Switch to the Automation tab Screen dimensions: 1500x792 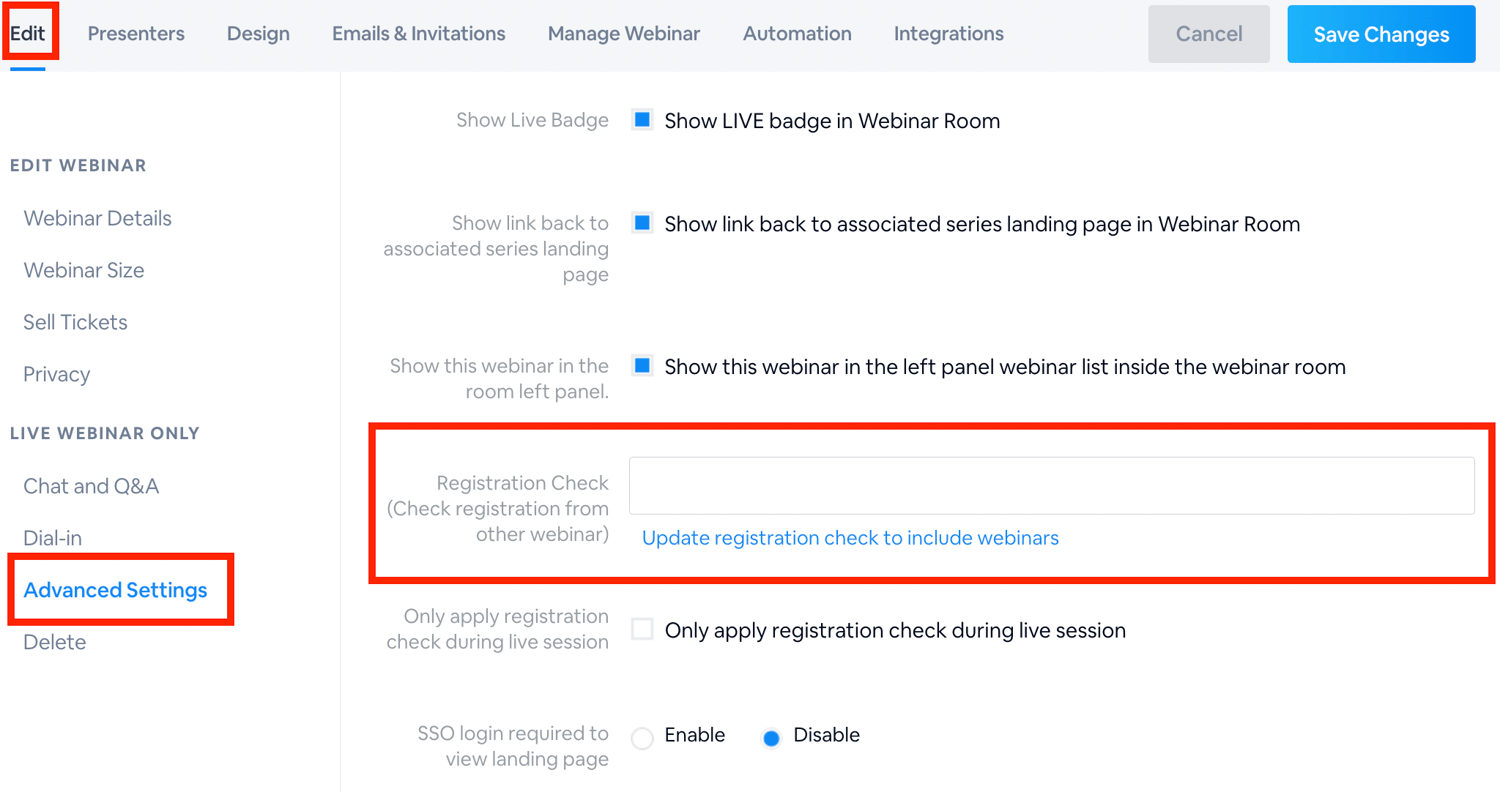[x=796, y=33]
